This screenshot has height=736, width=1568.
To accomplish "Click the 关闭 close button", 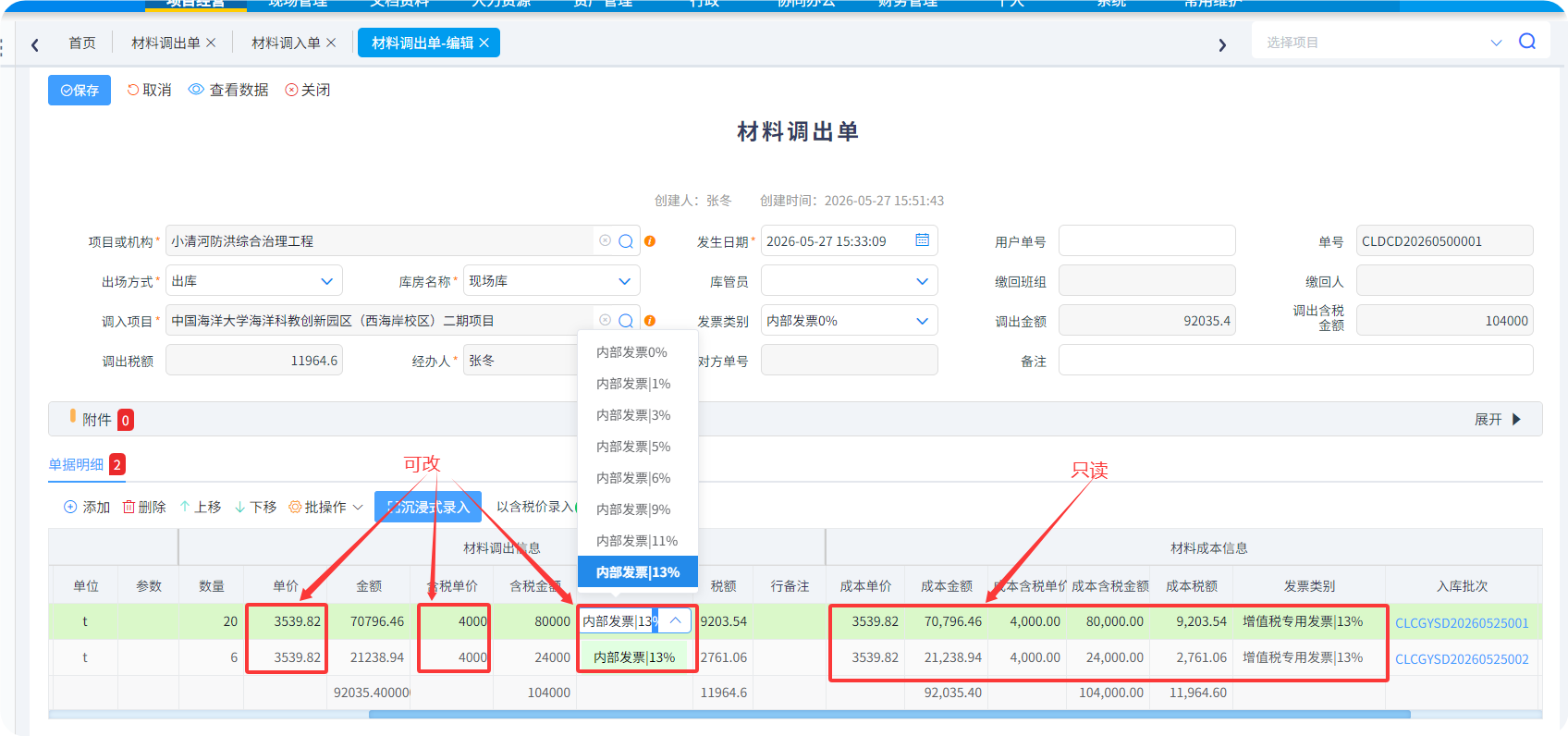I will click(308, 90).
